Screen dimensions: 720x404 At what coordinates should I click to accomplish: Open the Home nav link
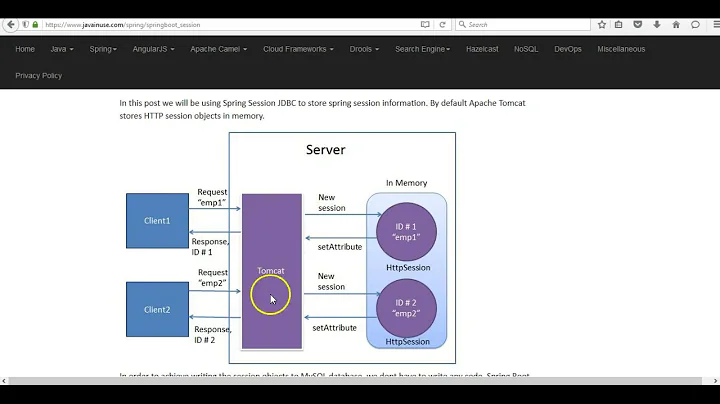25,49
